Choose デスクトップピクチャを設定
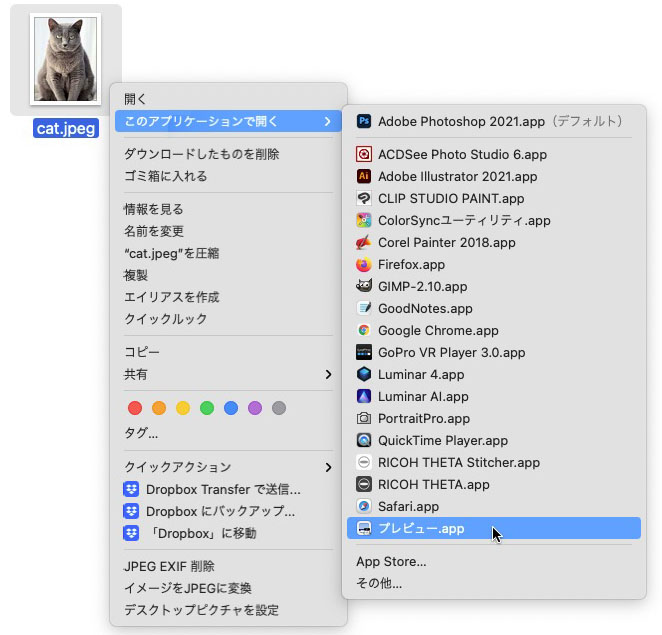Viewport: 662px width, 635px height. pos(201,610)
